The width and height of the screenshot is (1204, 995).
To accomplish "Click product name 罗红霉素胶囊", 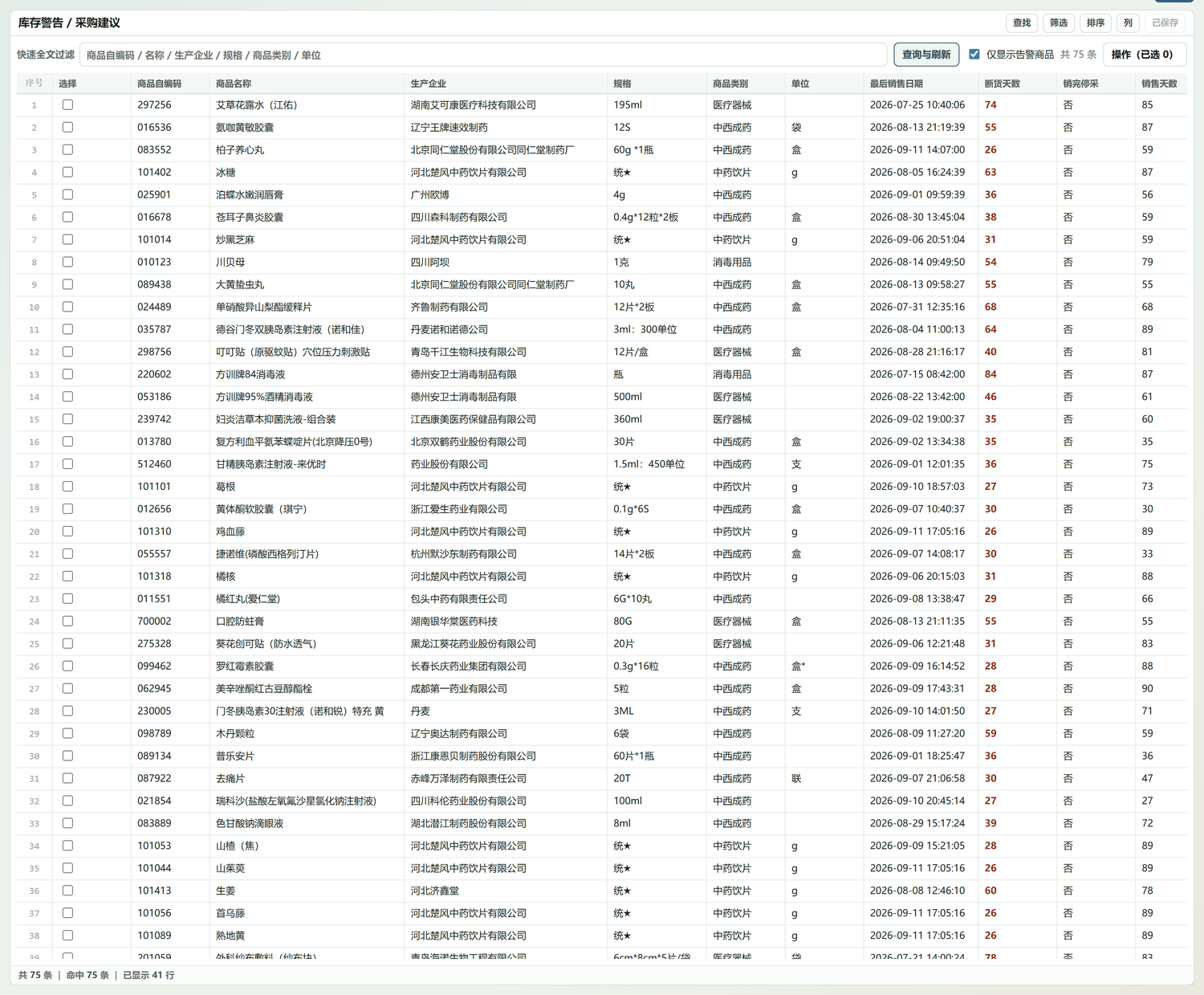I will point(245,667).
